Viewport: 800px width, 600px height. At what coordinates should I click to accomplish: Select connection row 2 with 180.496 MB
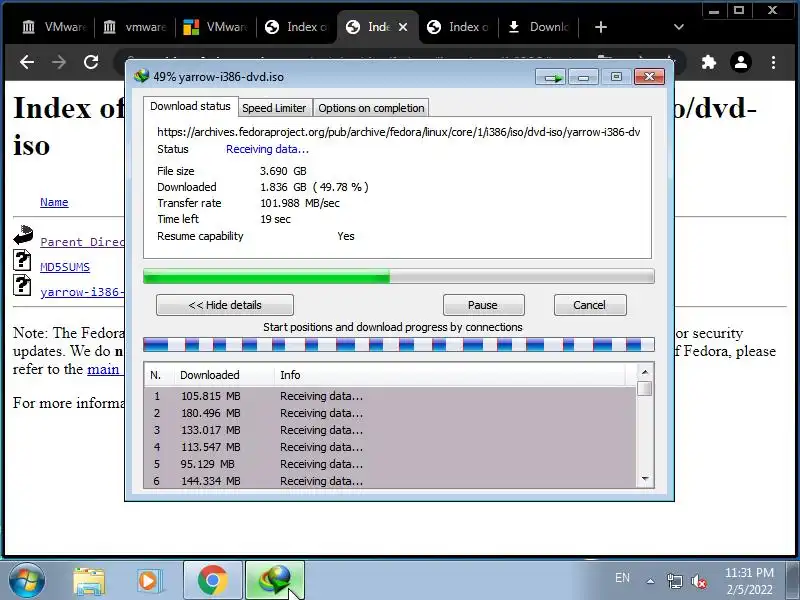390,413
